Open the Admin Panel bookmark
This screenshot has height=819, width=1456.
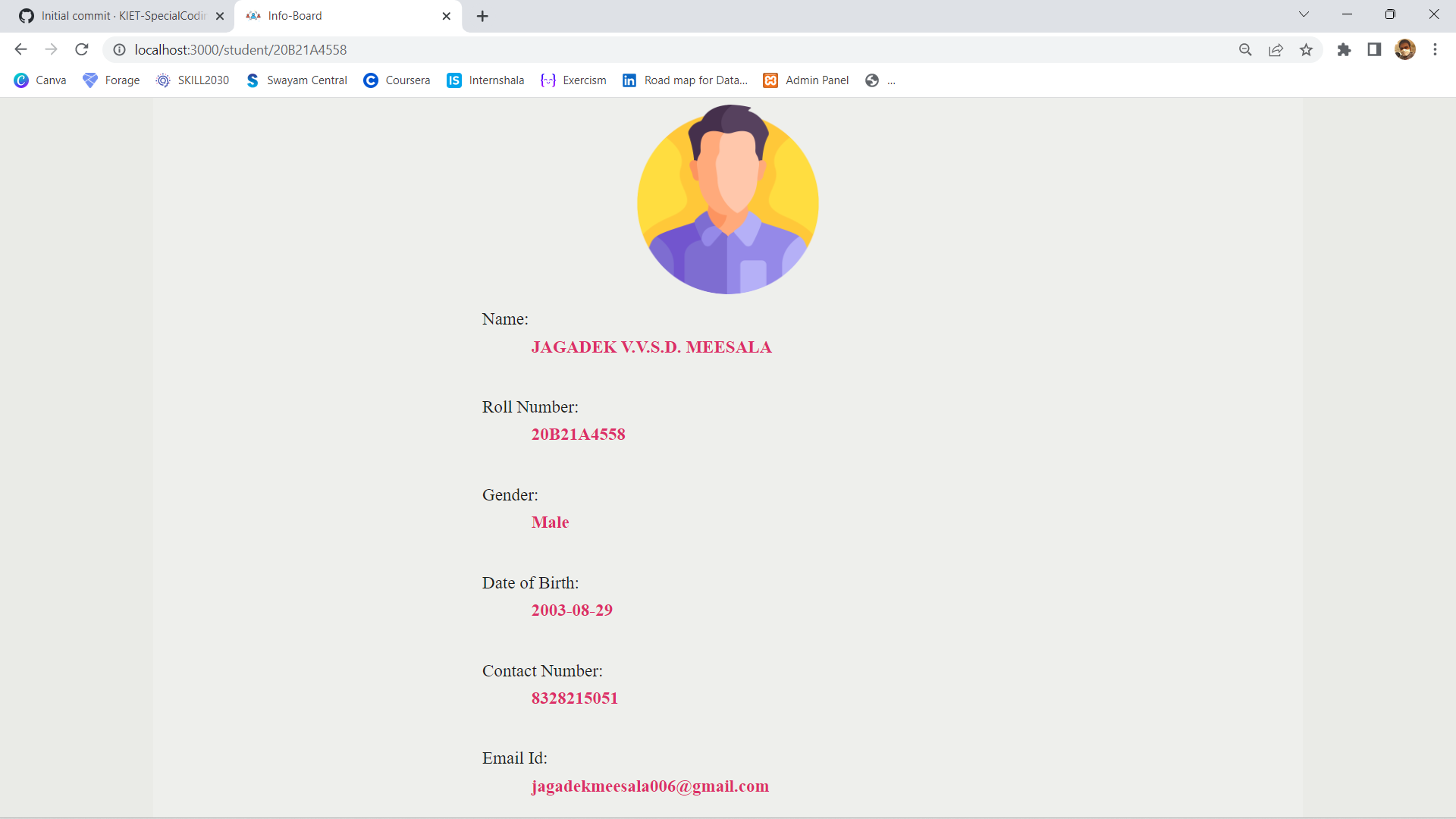[x=806, y=80]
